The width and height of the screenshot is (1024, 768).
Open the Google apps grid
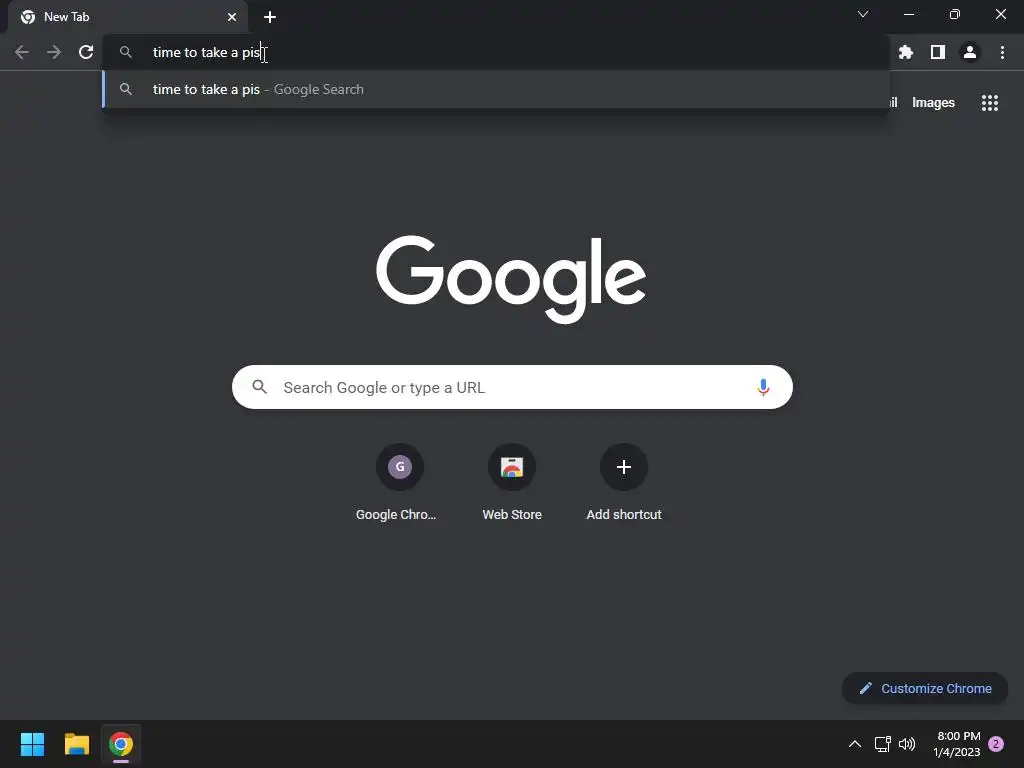click(990, 103)
